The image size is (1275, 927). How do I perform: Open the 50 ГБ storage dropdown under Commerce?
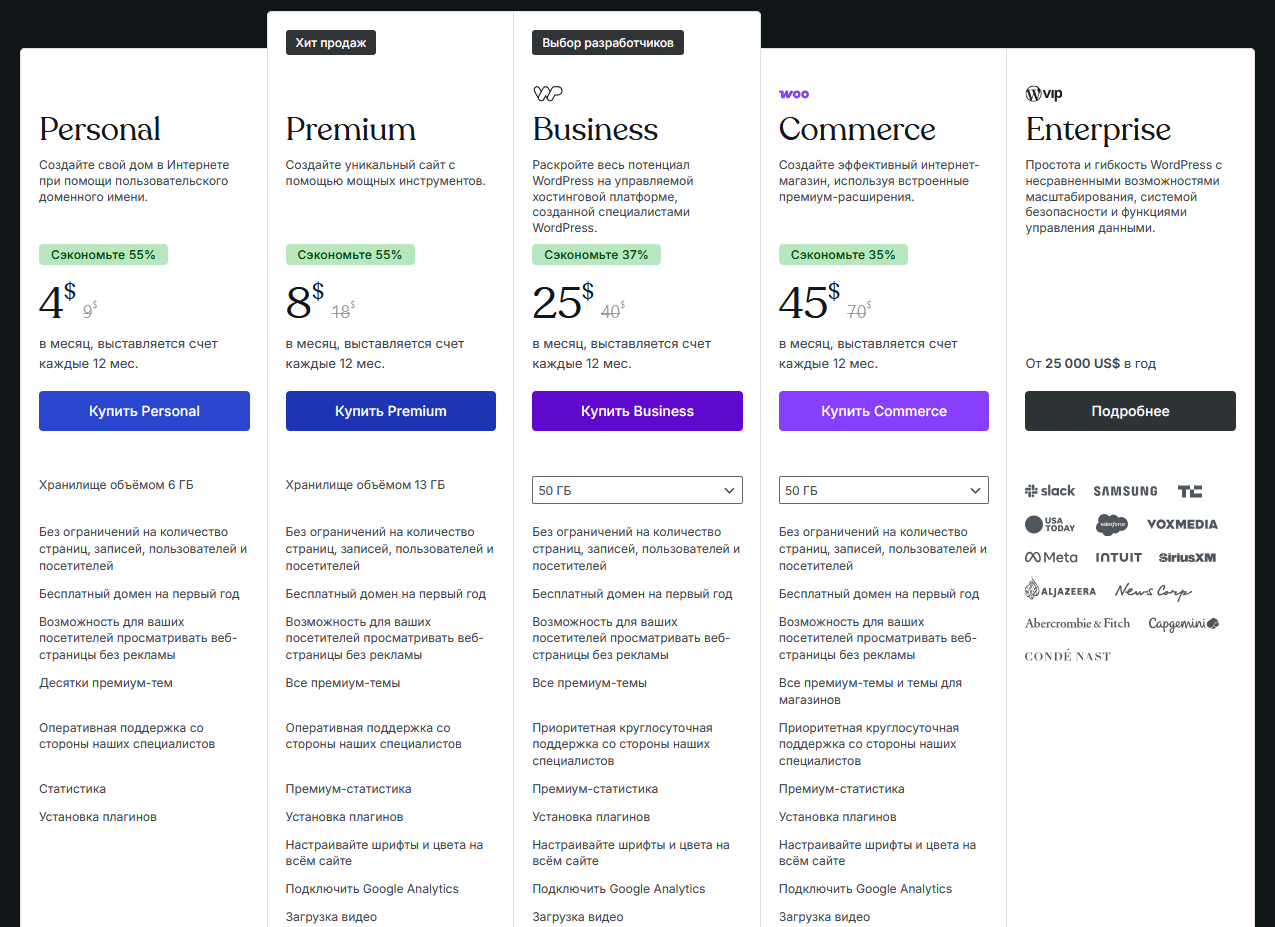[x=883, y=489]
